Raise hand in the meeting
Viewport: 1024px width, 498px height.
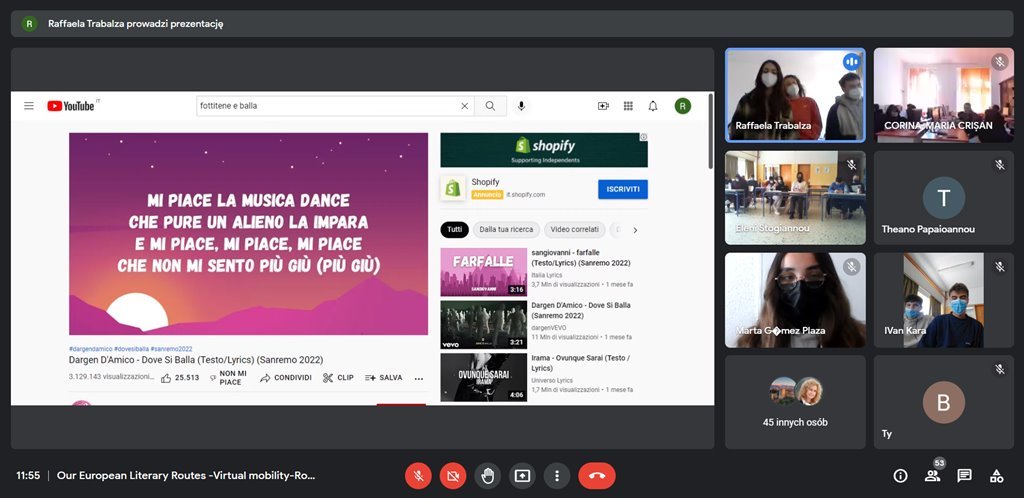pyautogui.click(x=487, y=476)
